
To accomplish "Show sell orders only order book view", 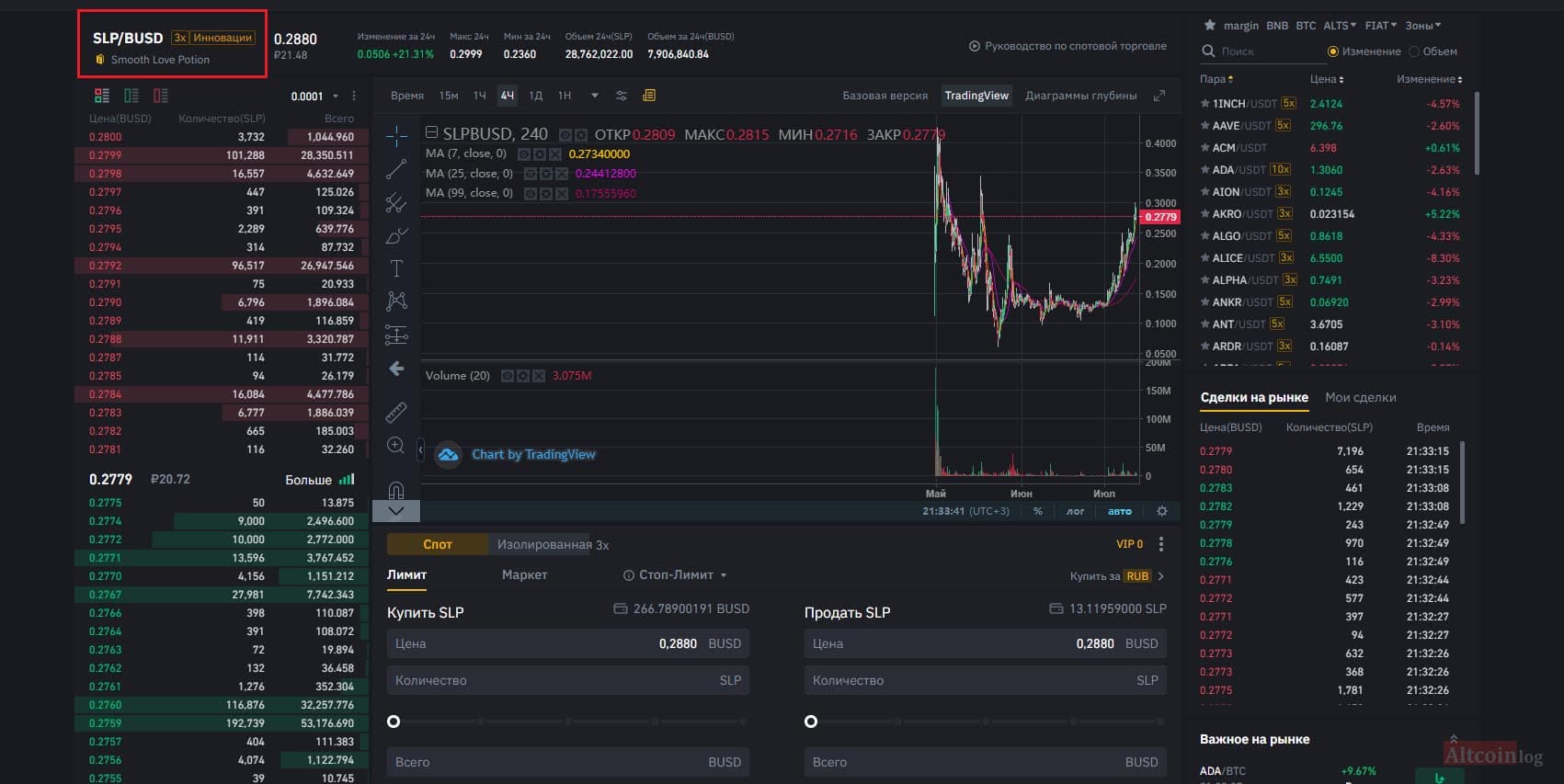I will coord(161,96).
